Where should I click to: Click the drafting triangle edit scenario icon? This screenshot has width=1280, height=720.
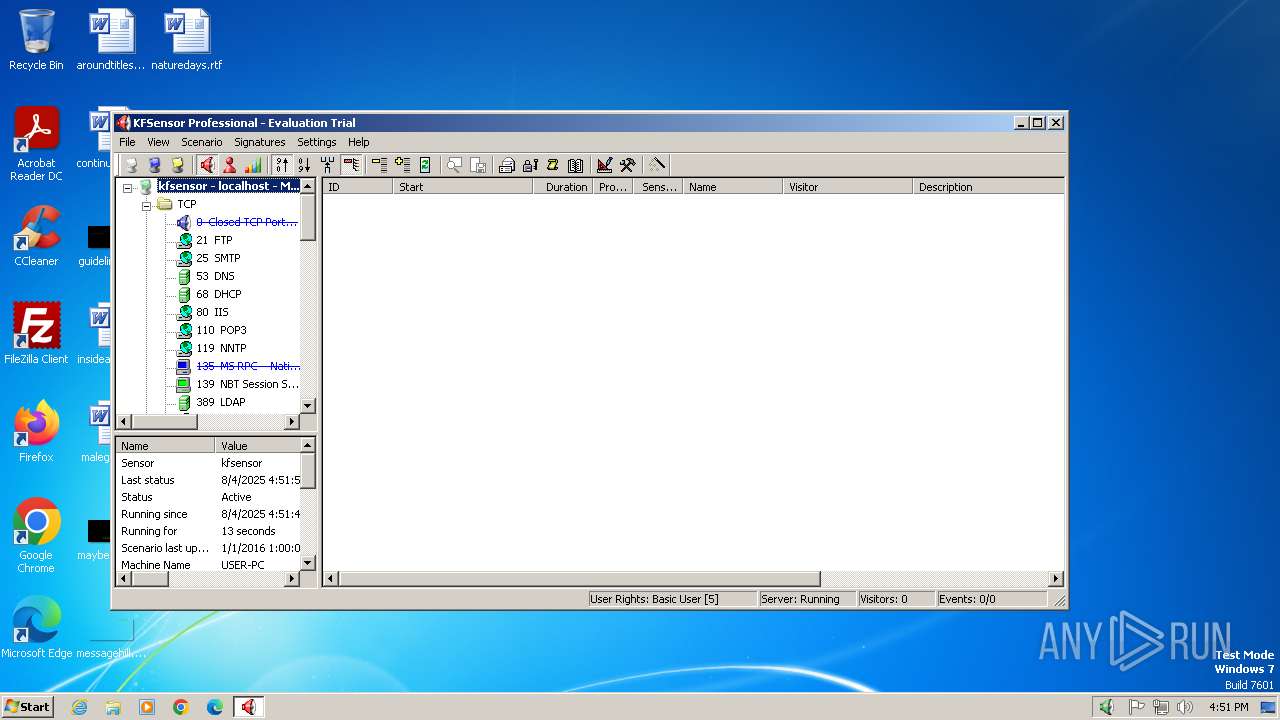click(604, 165)
